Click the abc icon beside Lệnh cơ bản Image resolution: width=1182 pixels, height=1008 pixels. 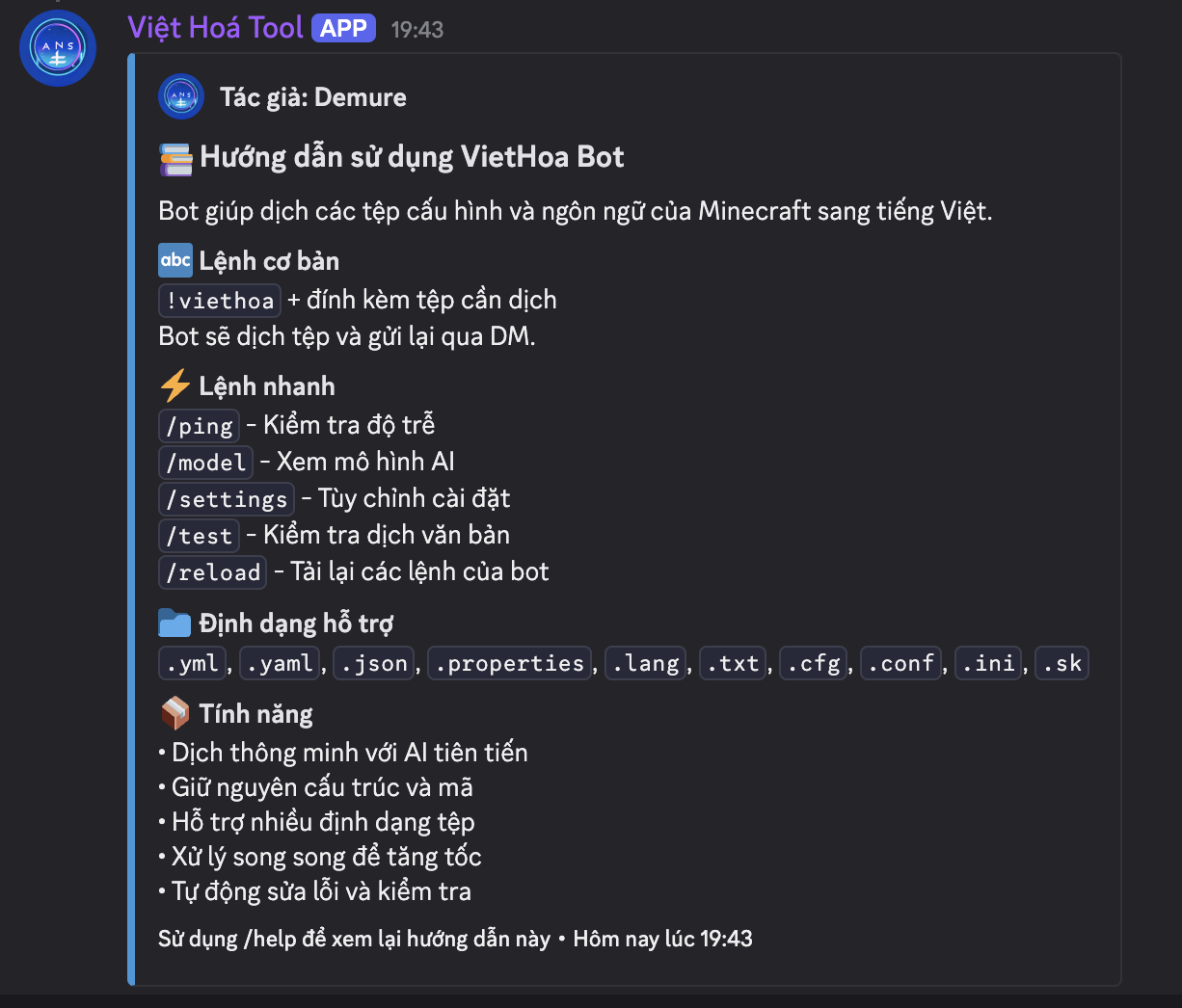click(x=174, y=260)
